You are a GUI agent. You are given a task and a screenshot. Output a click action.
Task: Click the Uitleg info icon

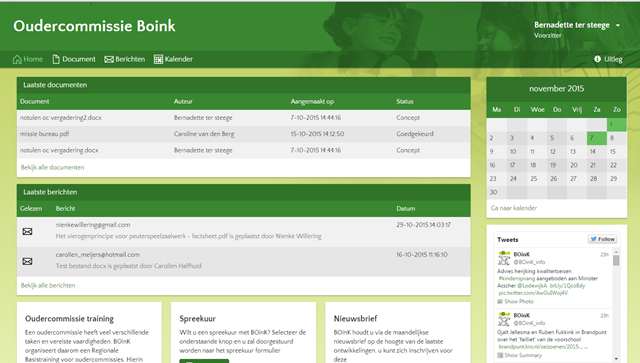(x=598, y=59)
